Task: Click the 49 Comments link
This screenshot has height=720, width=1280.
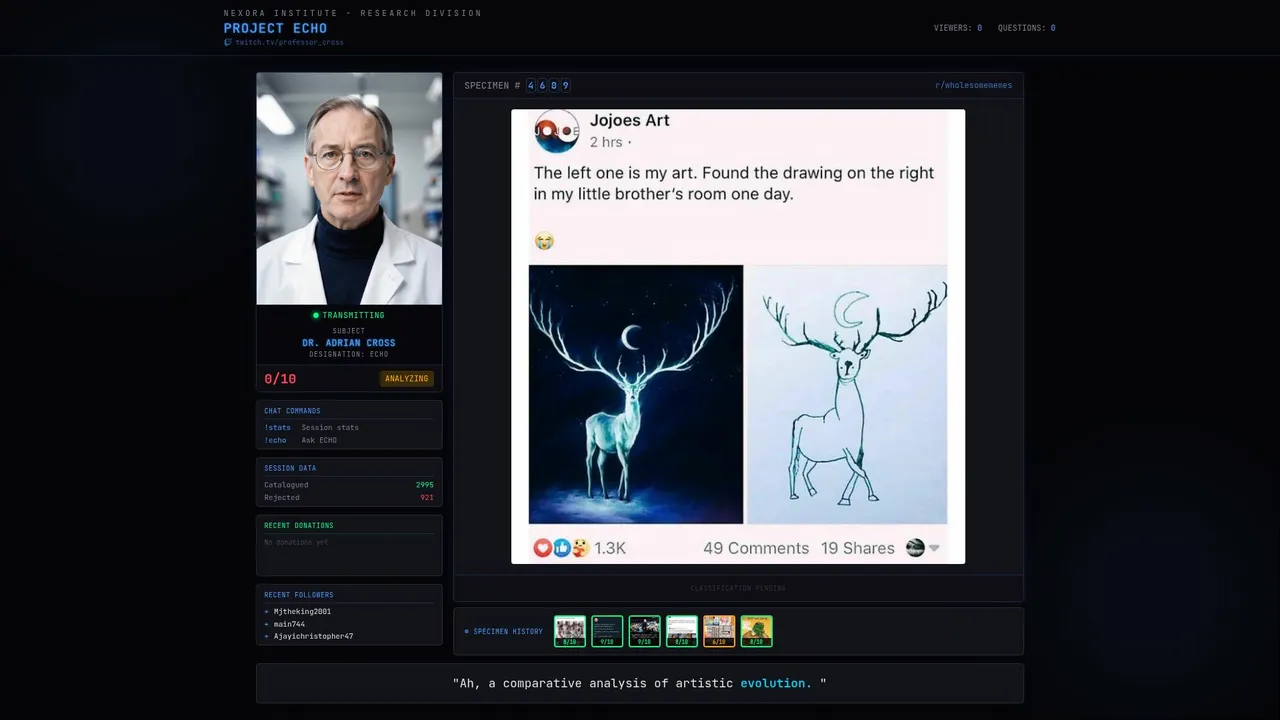Action: (x=756, y=548)
